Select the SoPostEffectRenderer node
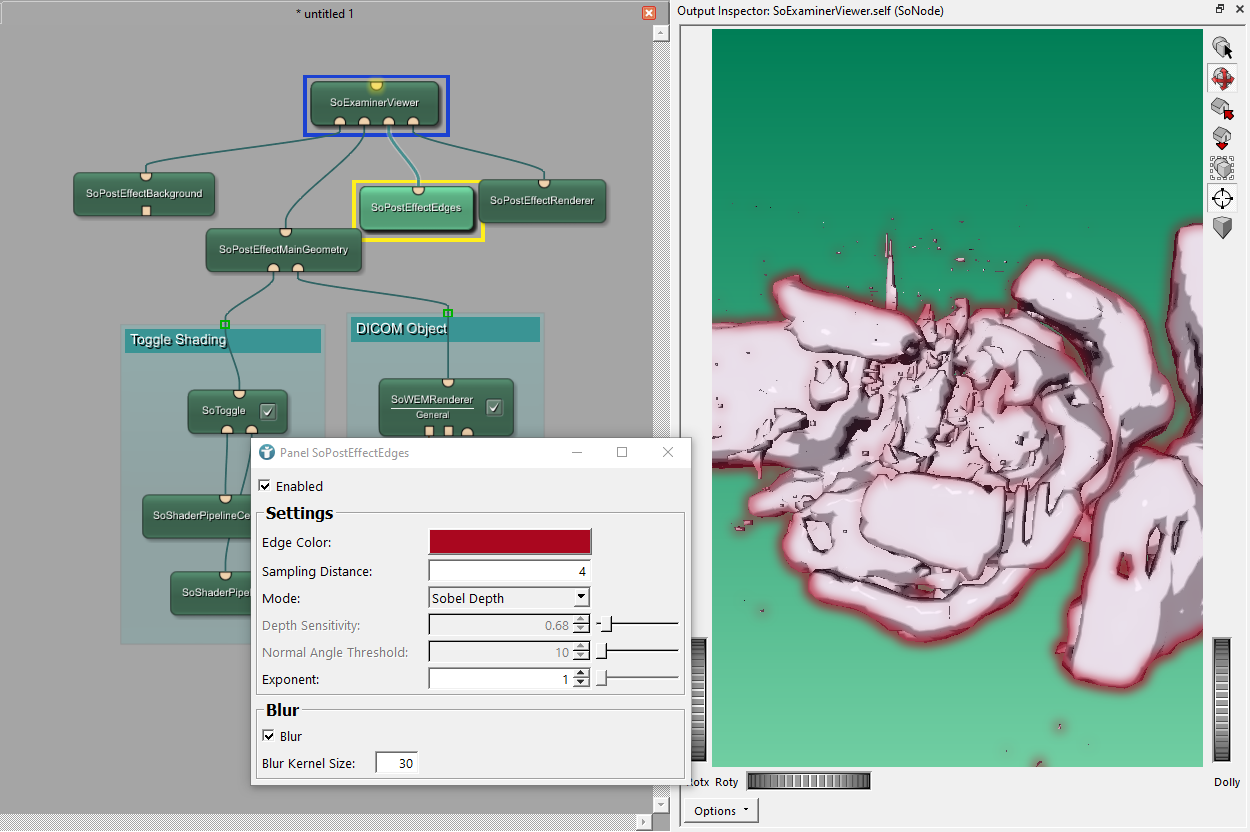This screenshot has width=1250, height=832. 542,201
